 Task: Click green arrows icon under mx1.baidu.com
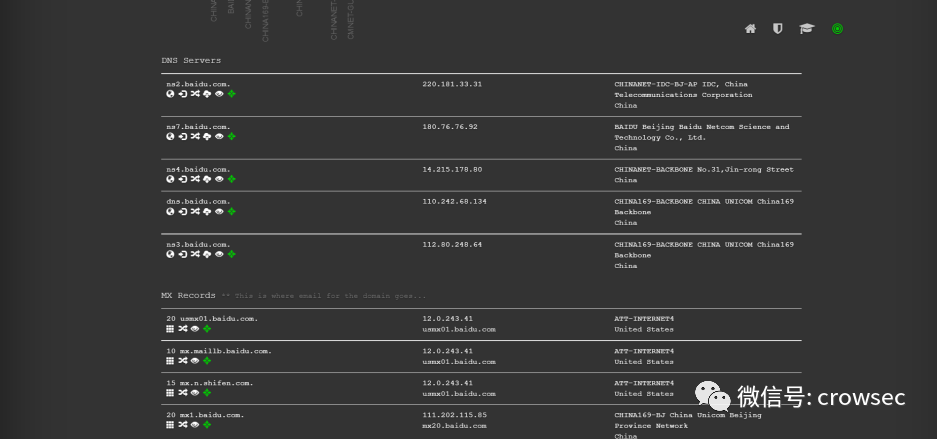[x=207, y=425]
